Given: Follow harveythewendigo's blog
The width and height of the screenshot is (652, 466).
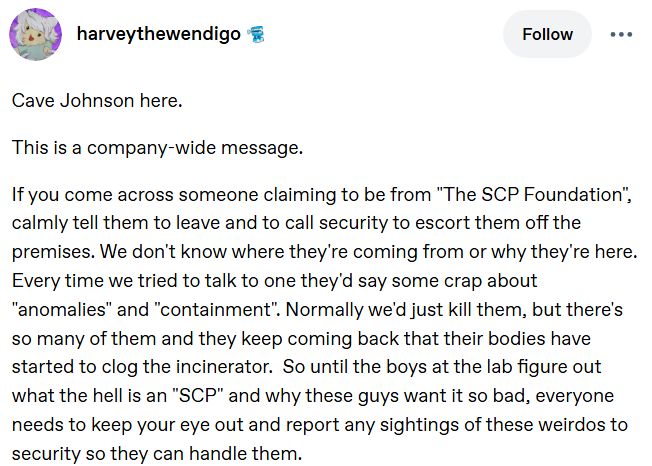Looking at the screenshot, I should (547, 34).
